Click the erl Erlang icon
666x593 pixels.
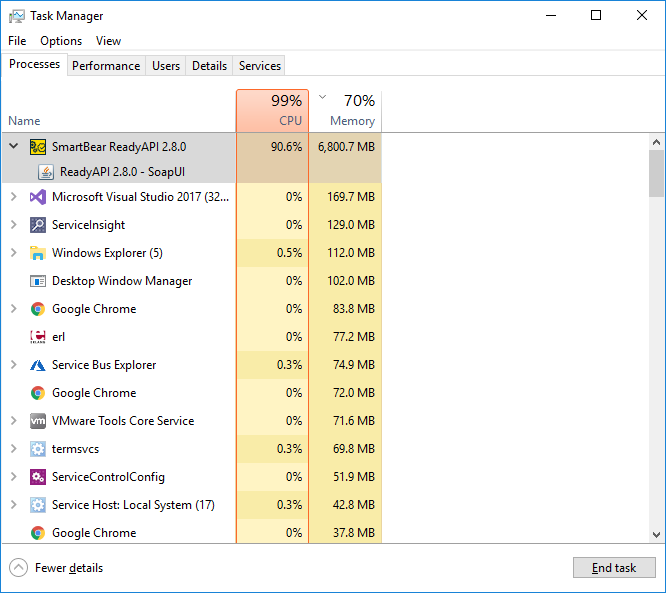(38, 337)
